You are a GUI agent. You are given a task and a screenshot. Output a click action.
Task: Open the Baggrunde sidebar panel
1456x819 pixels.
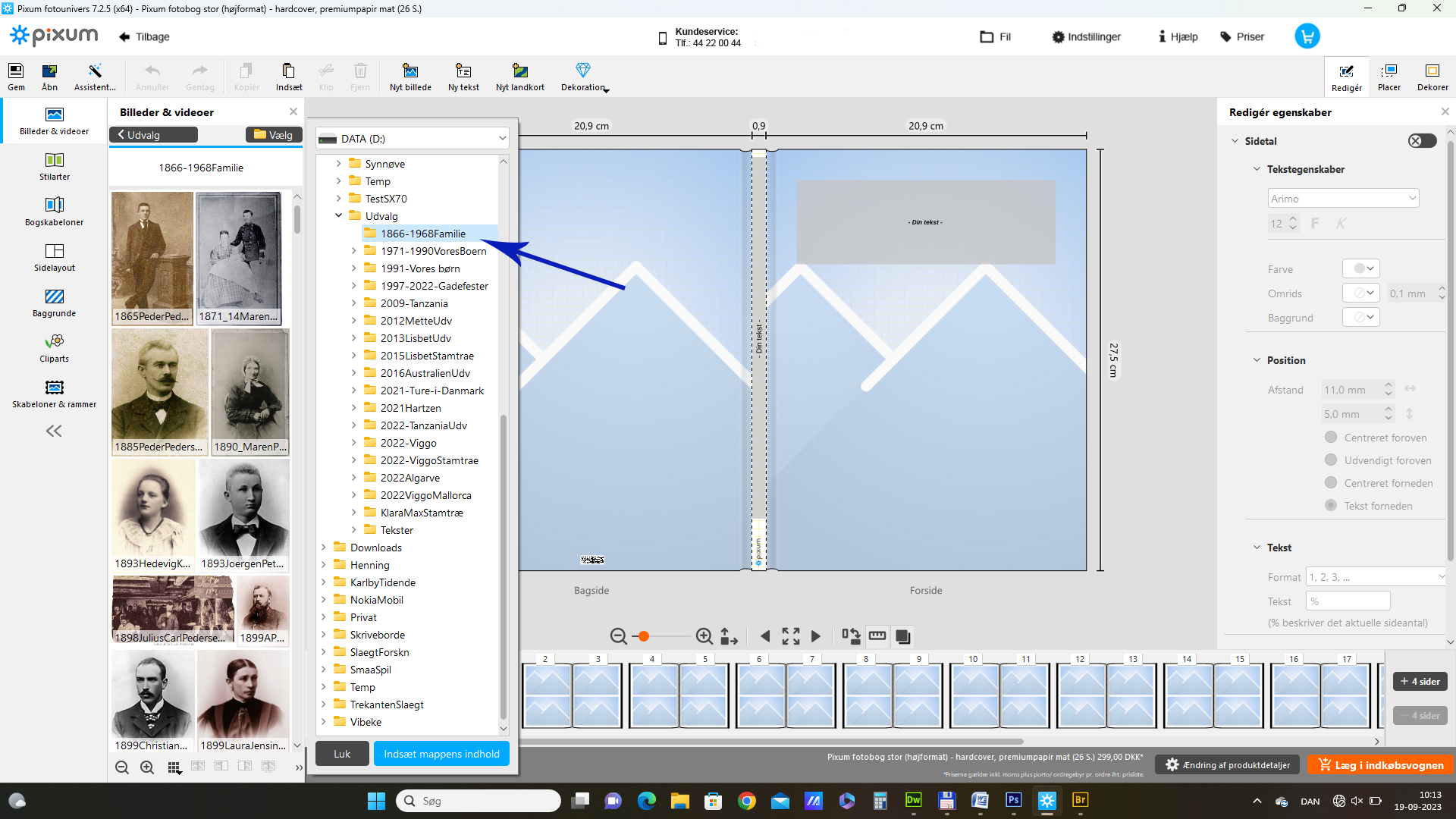[x=54, y=303]
